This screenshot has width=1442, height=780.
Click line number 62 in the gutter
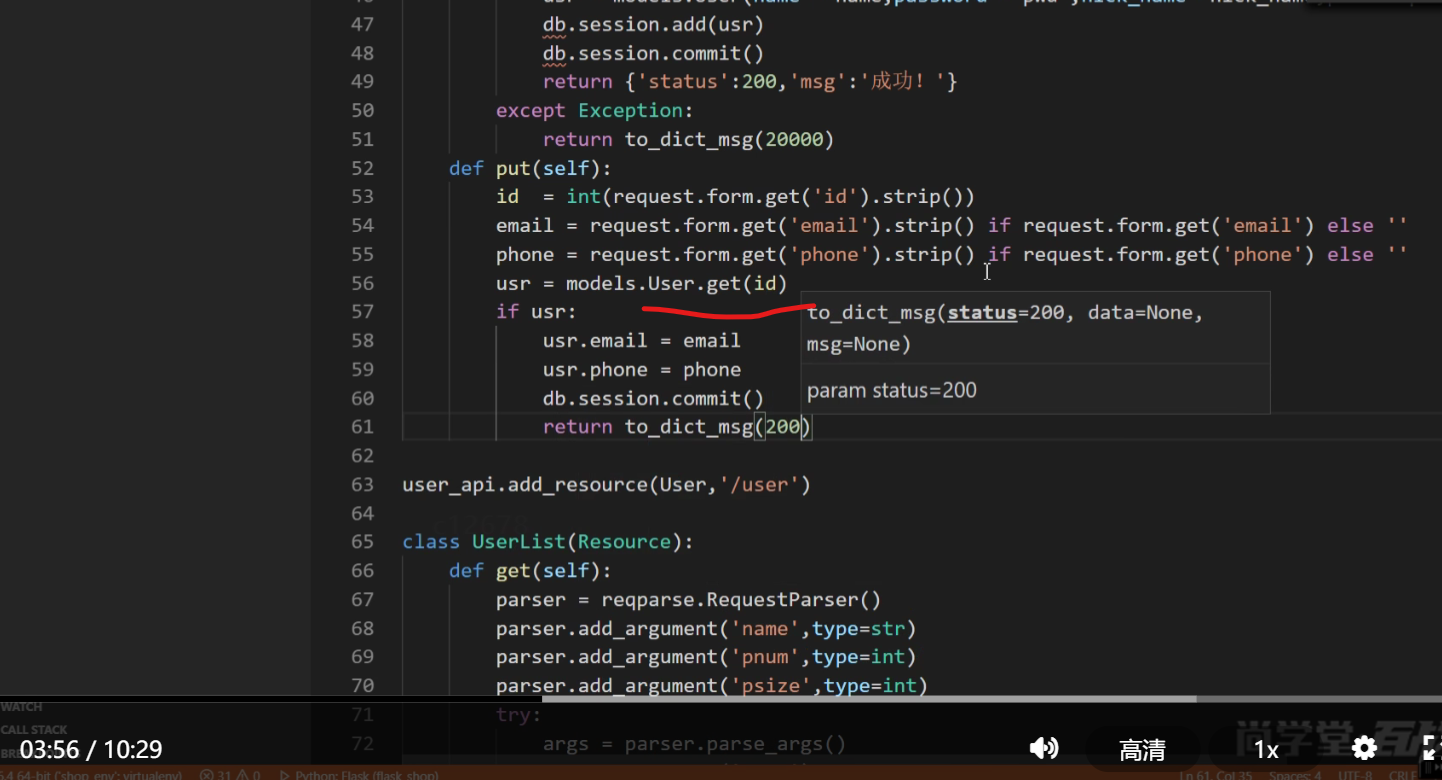[362, 456]
